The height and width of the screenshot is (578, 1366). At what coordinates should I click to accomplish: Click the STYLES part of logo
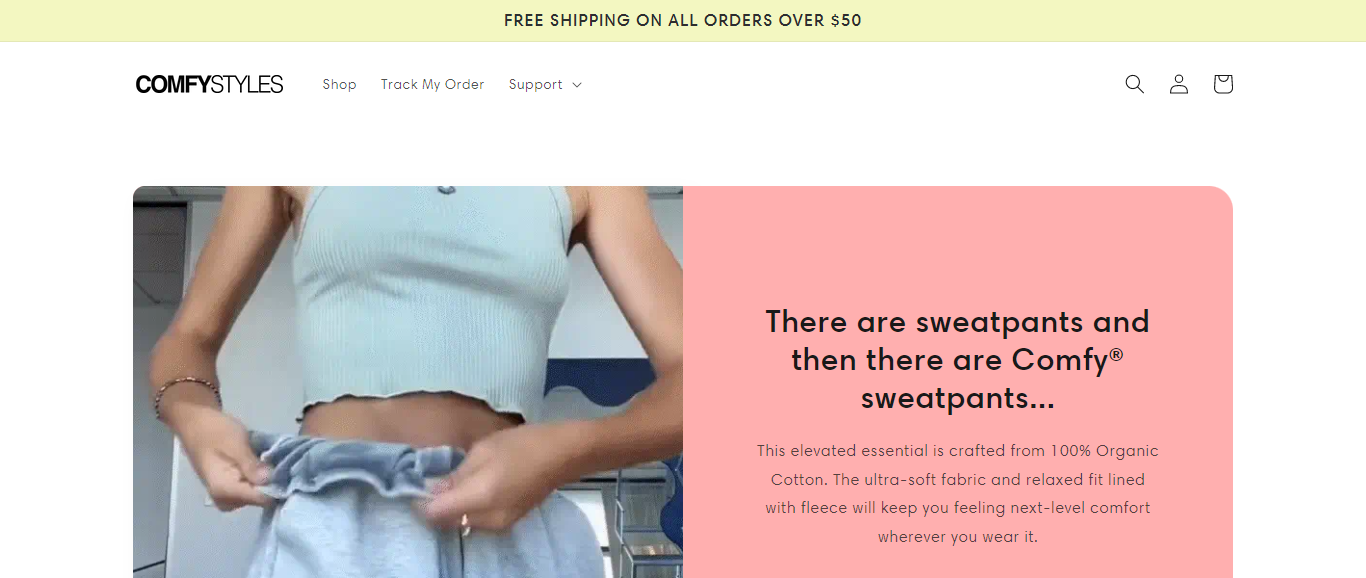tap(248, 85)
